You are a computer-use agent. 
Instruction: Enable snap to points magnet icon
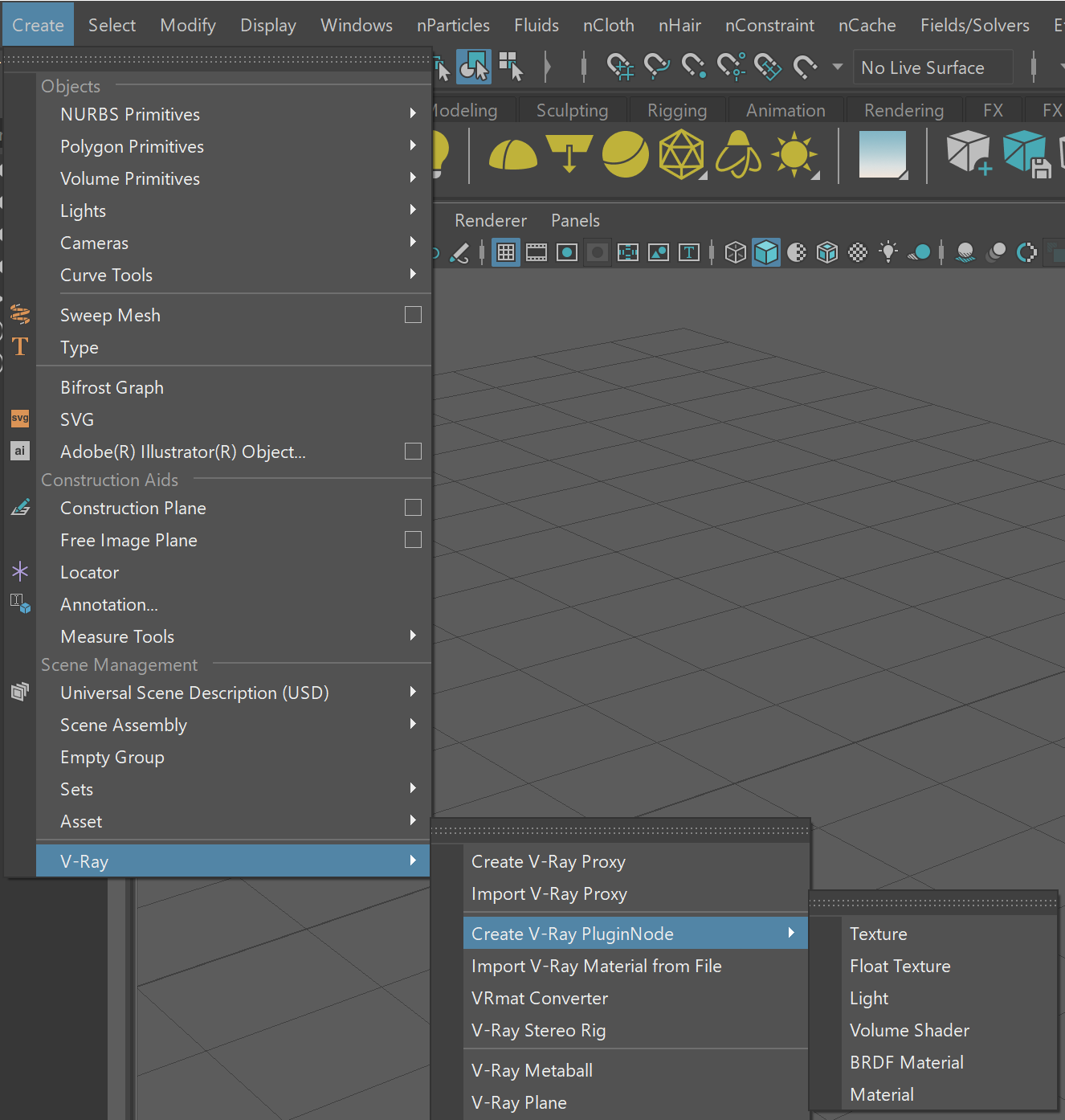click(x=694, y=67)
